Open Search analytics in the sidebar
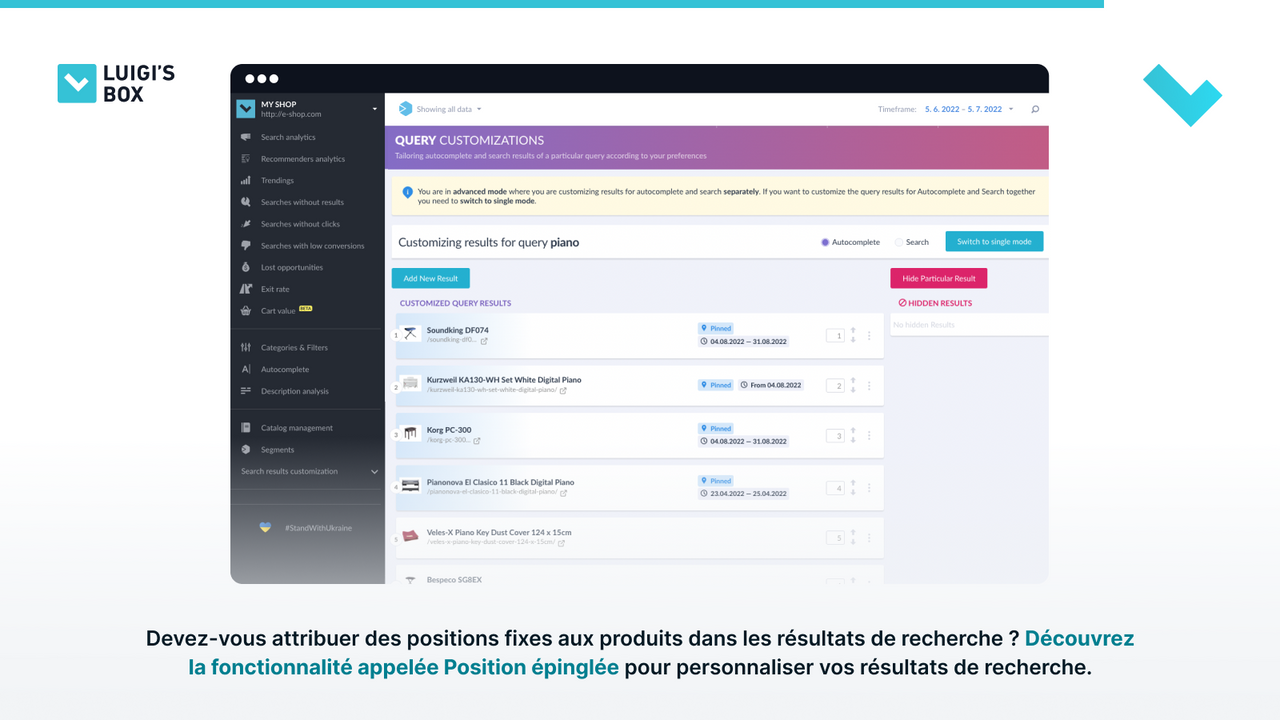This screenshot has height=720, width=1280. [288, 137]
